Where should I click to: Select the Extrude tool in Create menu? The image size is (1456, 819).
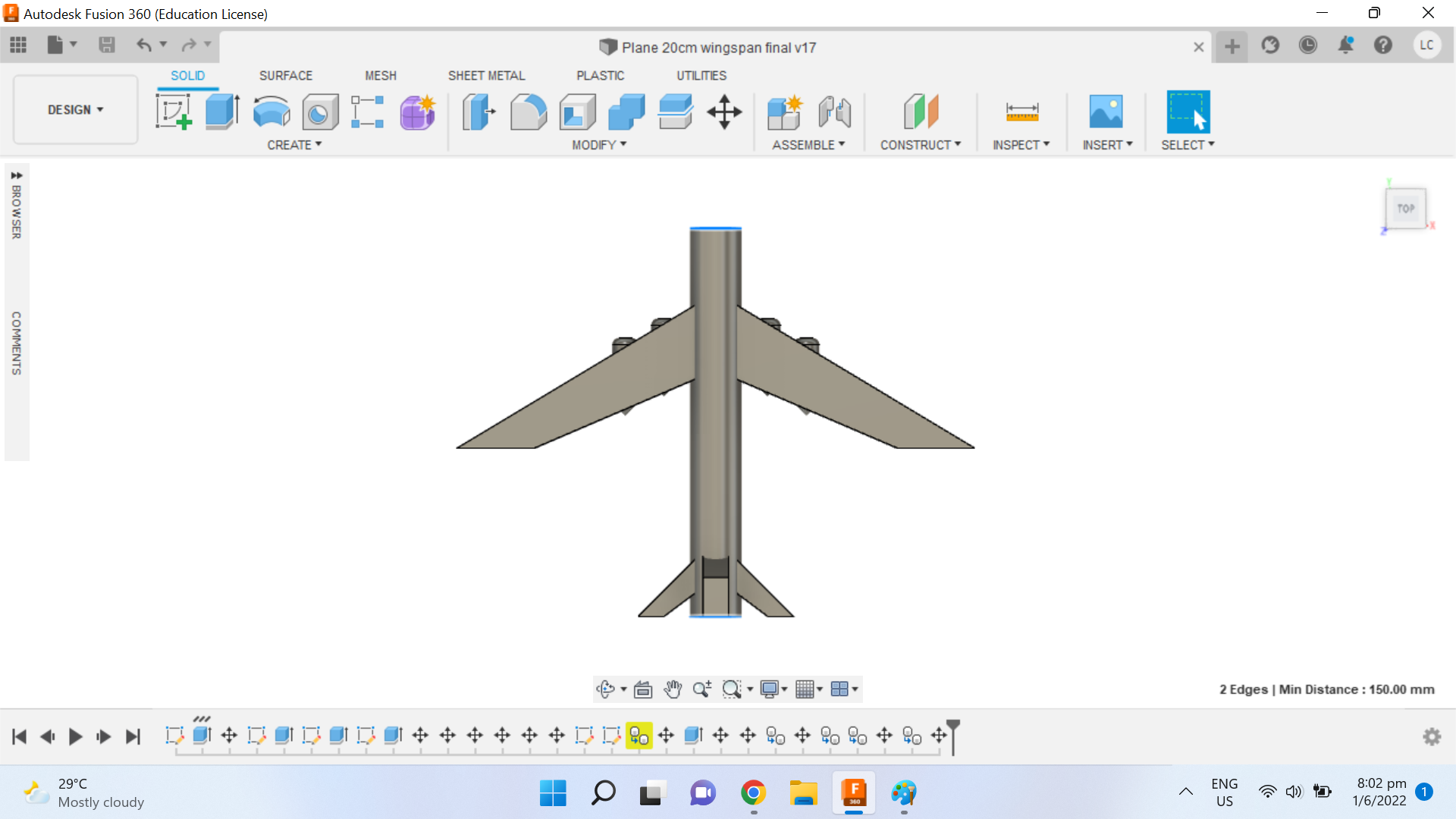(x=222, y=111)
